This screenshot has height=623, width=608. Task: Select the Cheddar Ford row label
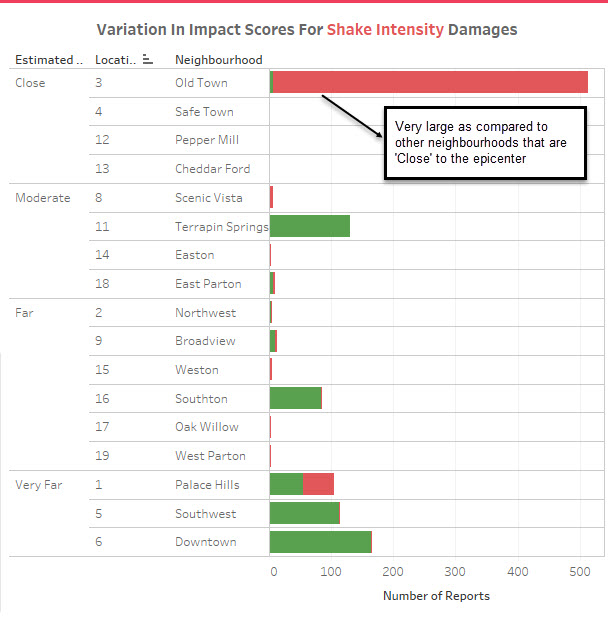(213, 168)
